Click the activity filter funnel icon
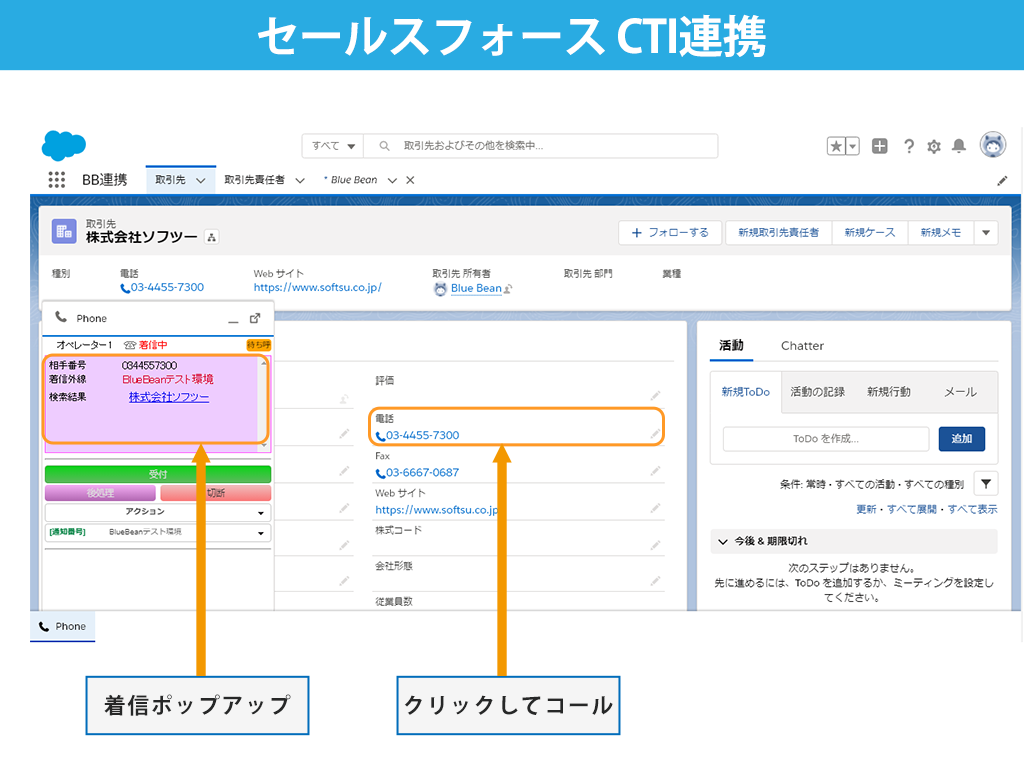This screenshot has height=768, width=1024. pos(986,484)
